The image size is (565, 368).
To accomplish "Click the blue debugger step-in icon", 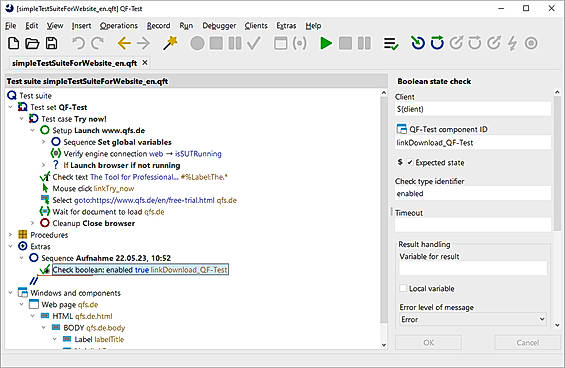I will coord(418,43).
